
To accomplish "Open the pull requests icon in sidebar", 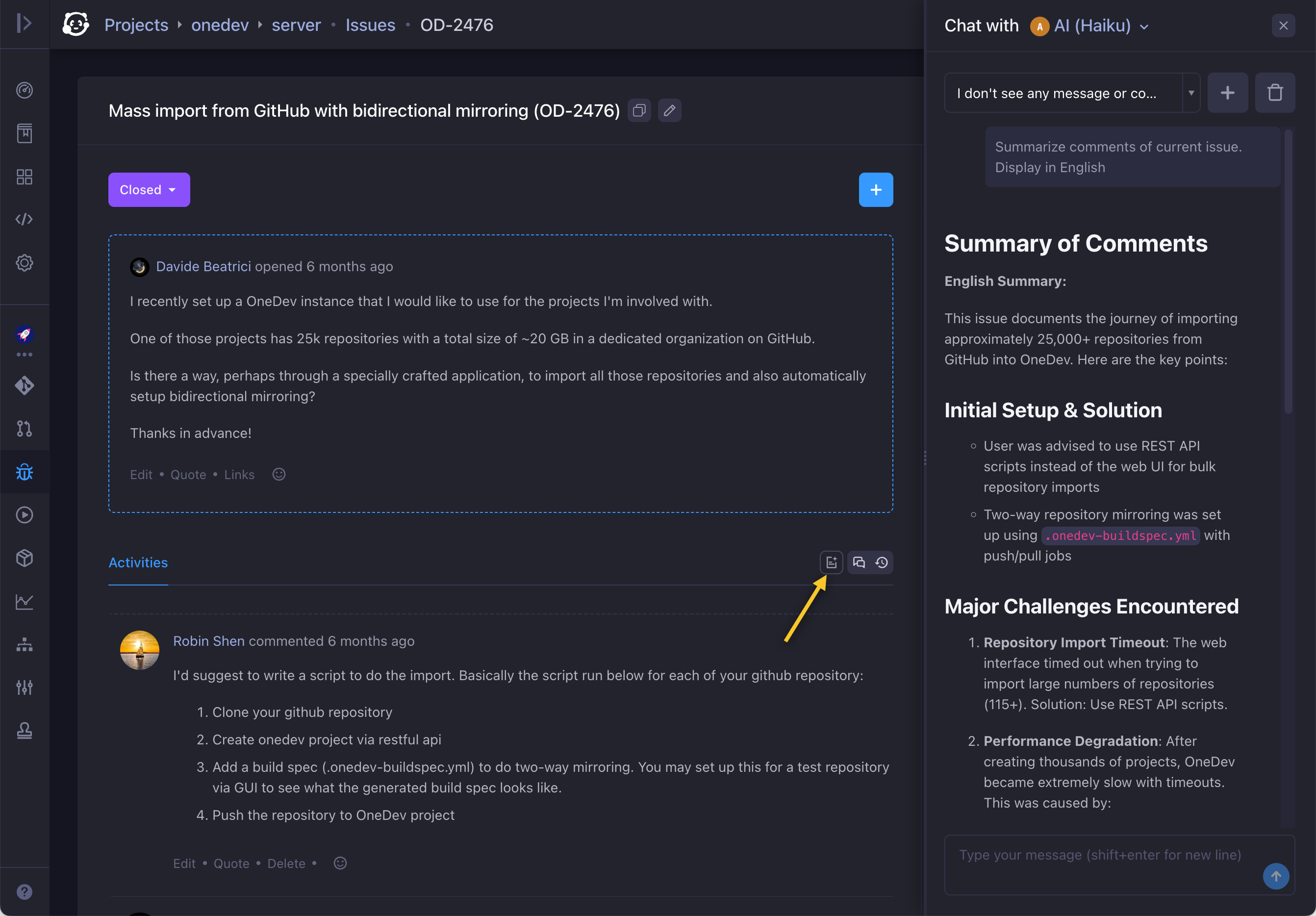I will coord(25,429).
